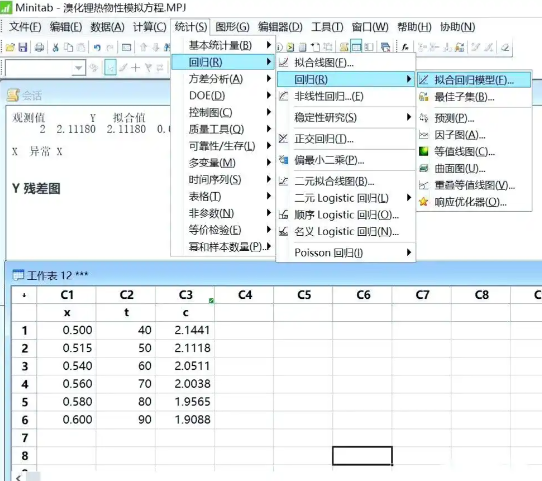Open the 图形(G) menu

coord(232,27)
